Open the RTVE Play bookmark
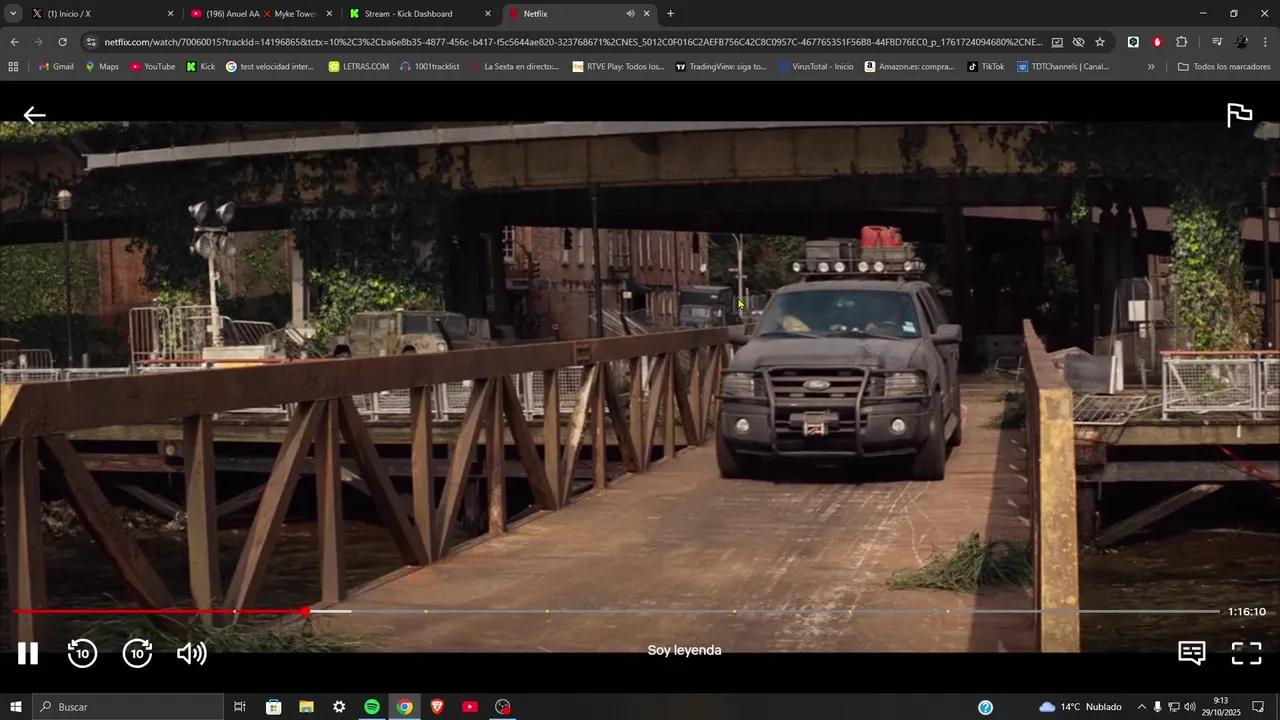 (x=619, y=66)
